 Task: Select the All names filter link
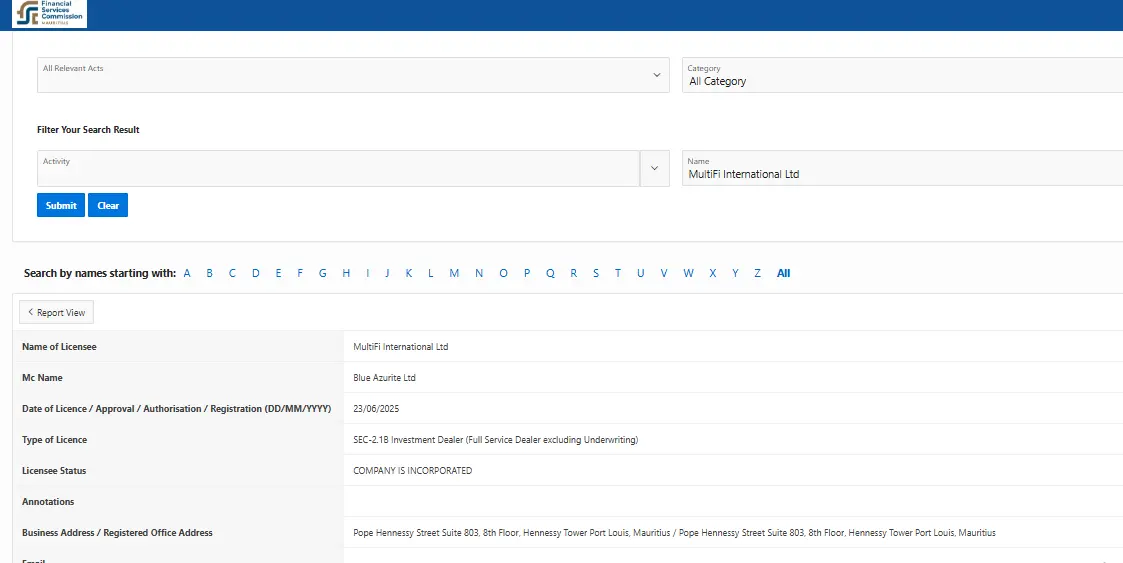pyautogui.click(x=784, y=273)
